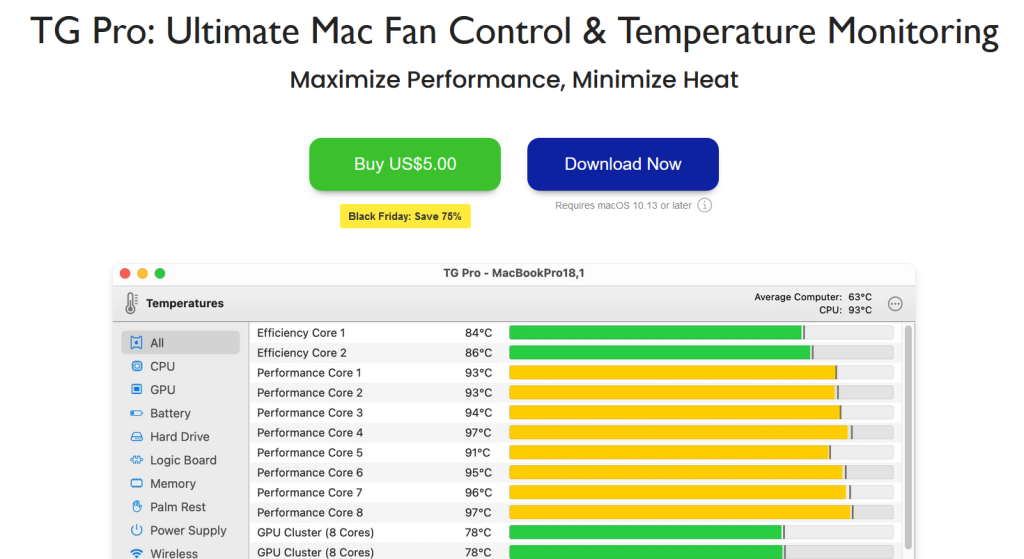Viewport: 1024px width, 559px height.
Task: Open the ellipsis options menu button
Action: [895, 303]
